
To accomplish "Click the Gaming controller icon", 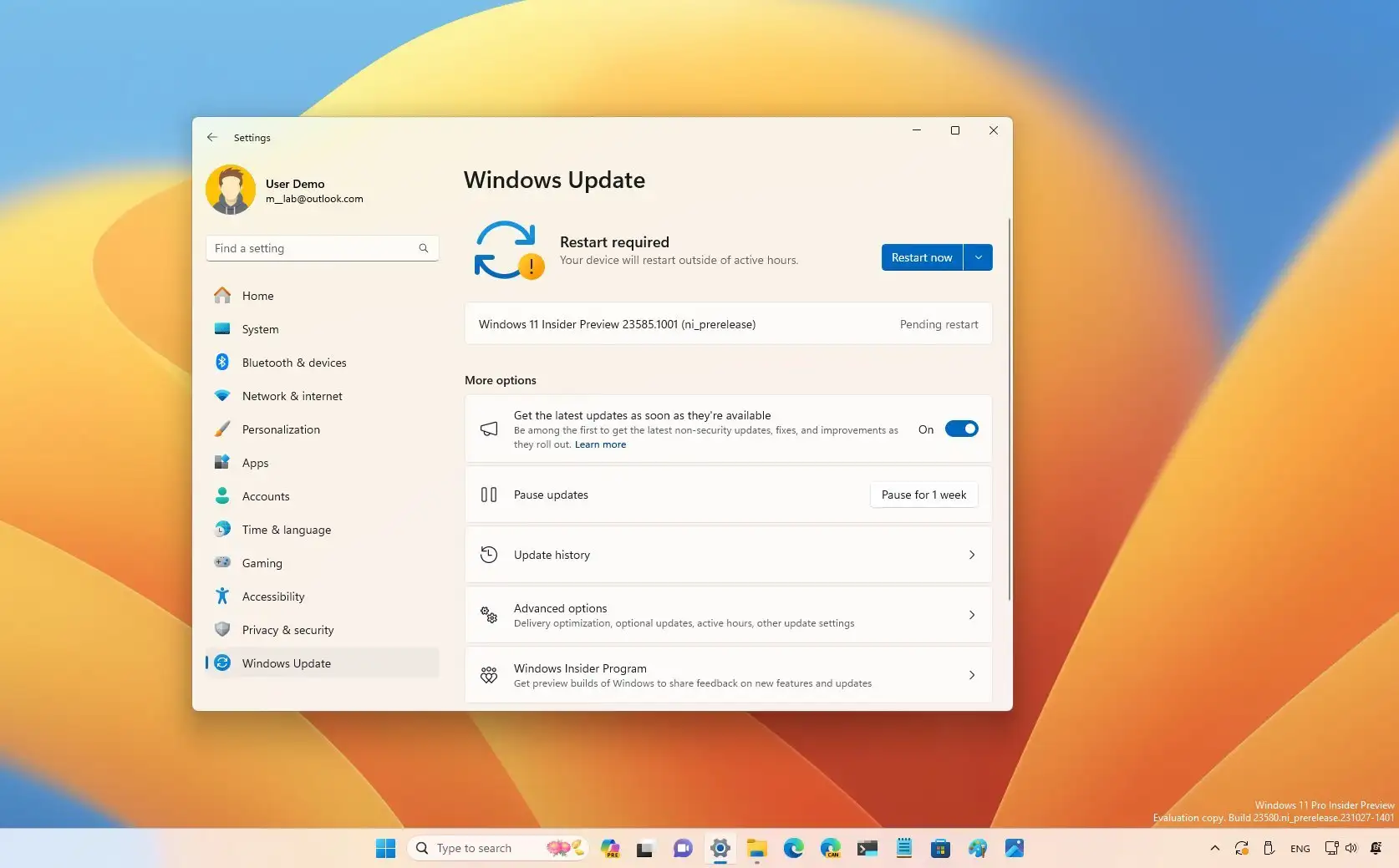I will click(x=222, y=562).
